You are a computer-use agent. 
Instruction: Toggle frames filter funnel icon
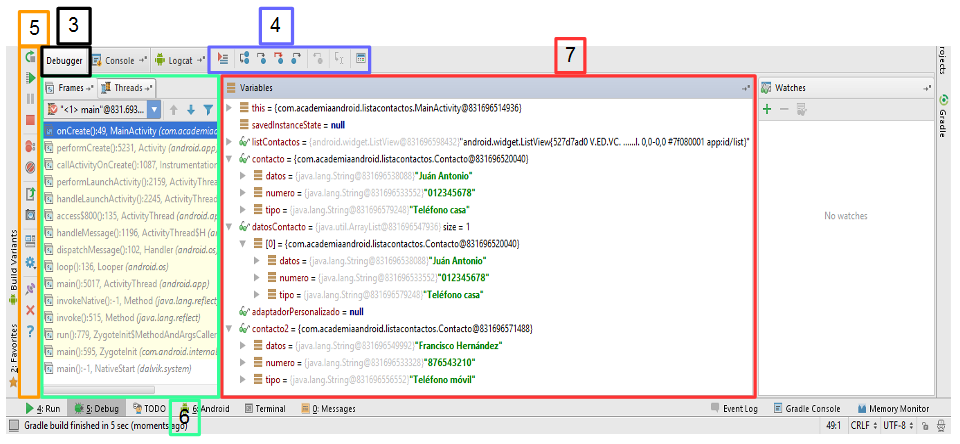click(x=208, y=110)
